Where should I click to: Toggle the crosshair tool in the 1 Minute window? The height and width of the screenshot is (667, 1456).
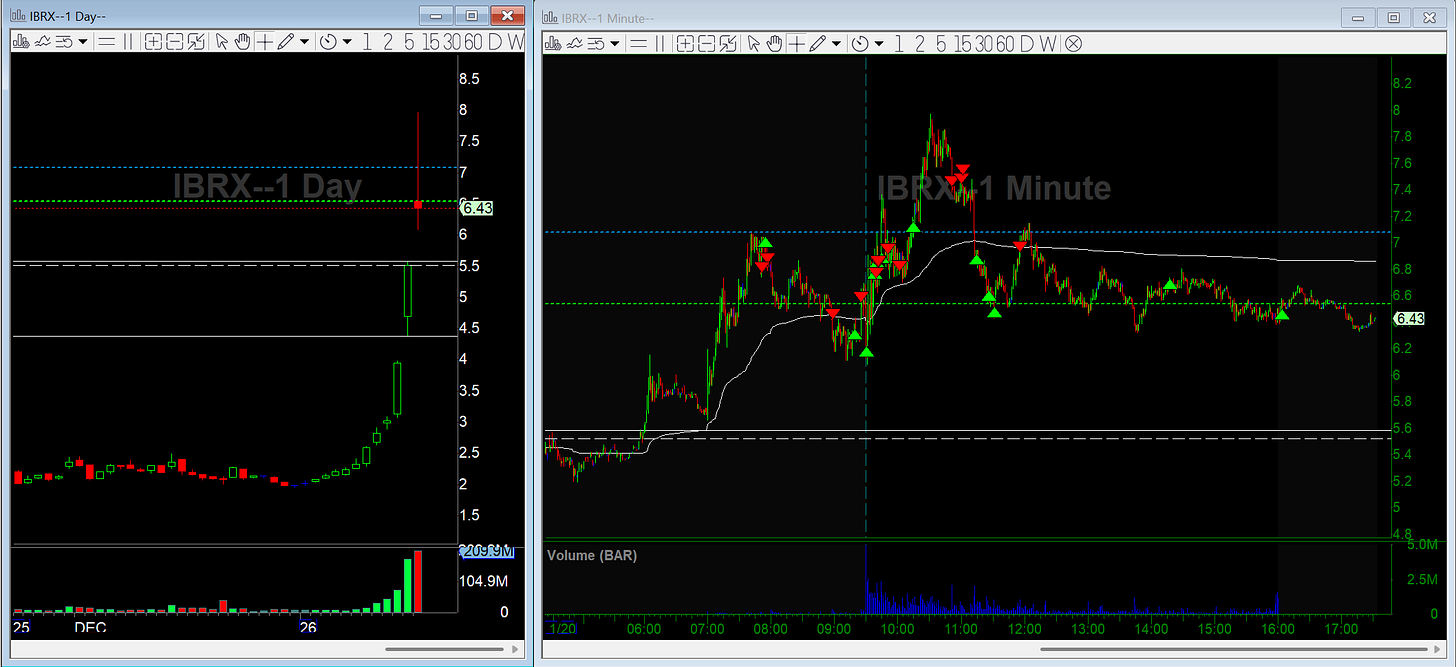click(797, 43)
